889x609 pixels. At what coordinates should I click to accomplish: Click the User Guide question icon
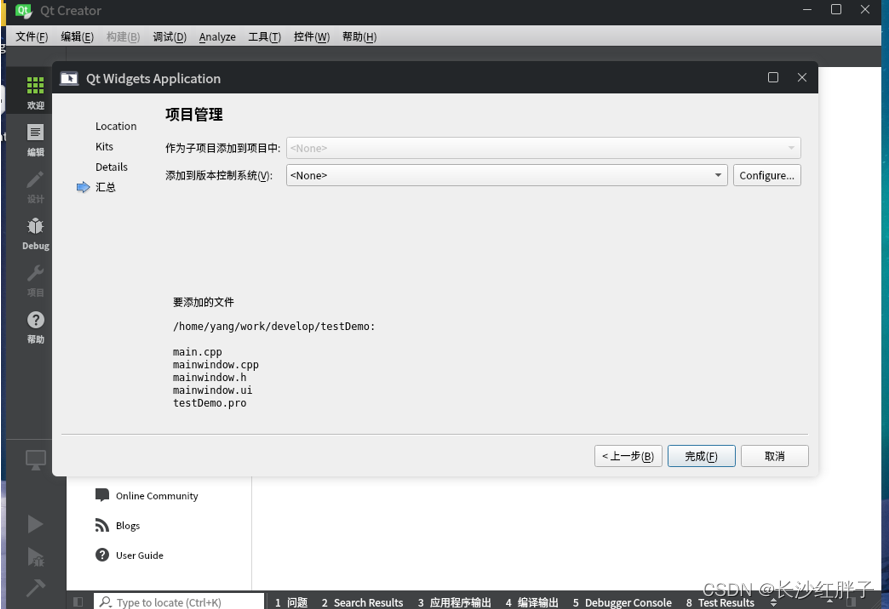click(x=102, y=555)
